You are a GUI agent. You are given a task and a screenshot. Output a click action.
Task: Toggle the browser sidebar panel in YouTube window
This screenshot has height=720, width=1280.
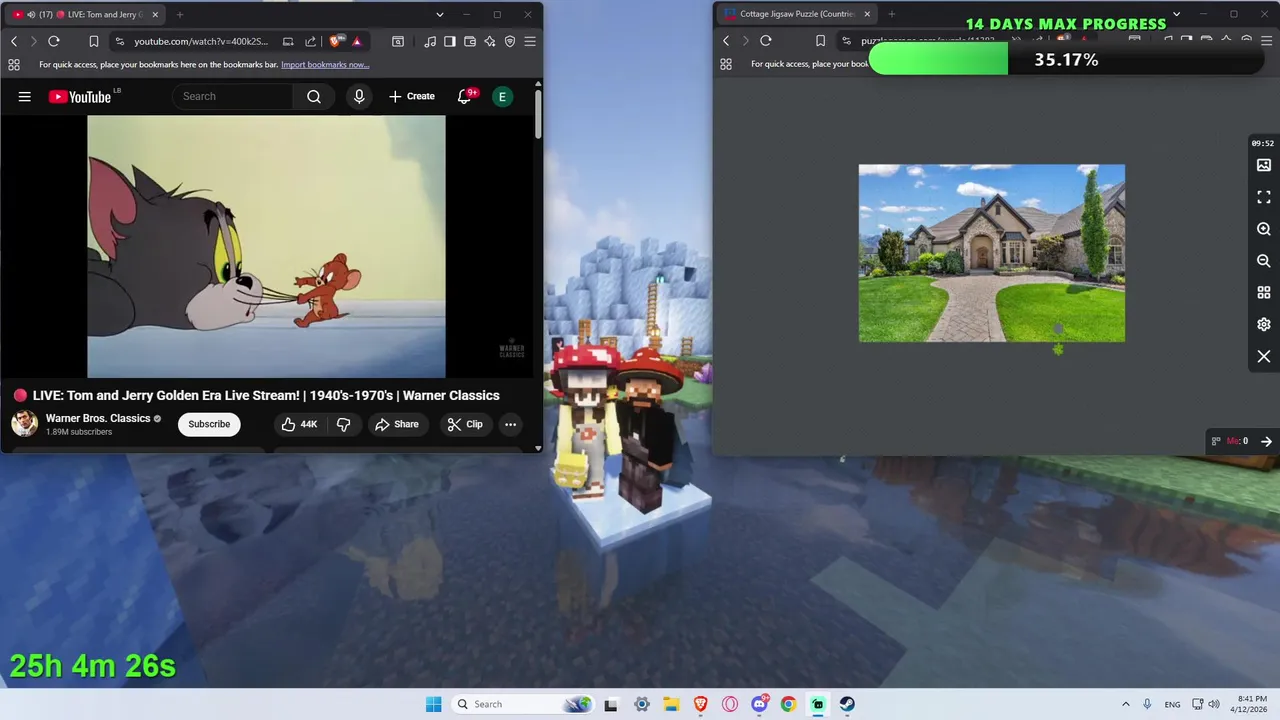450,41
